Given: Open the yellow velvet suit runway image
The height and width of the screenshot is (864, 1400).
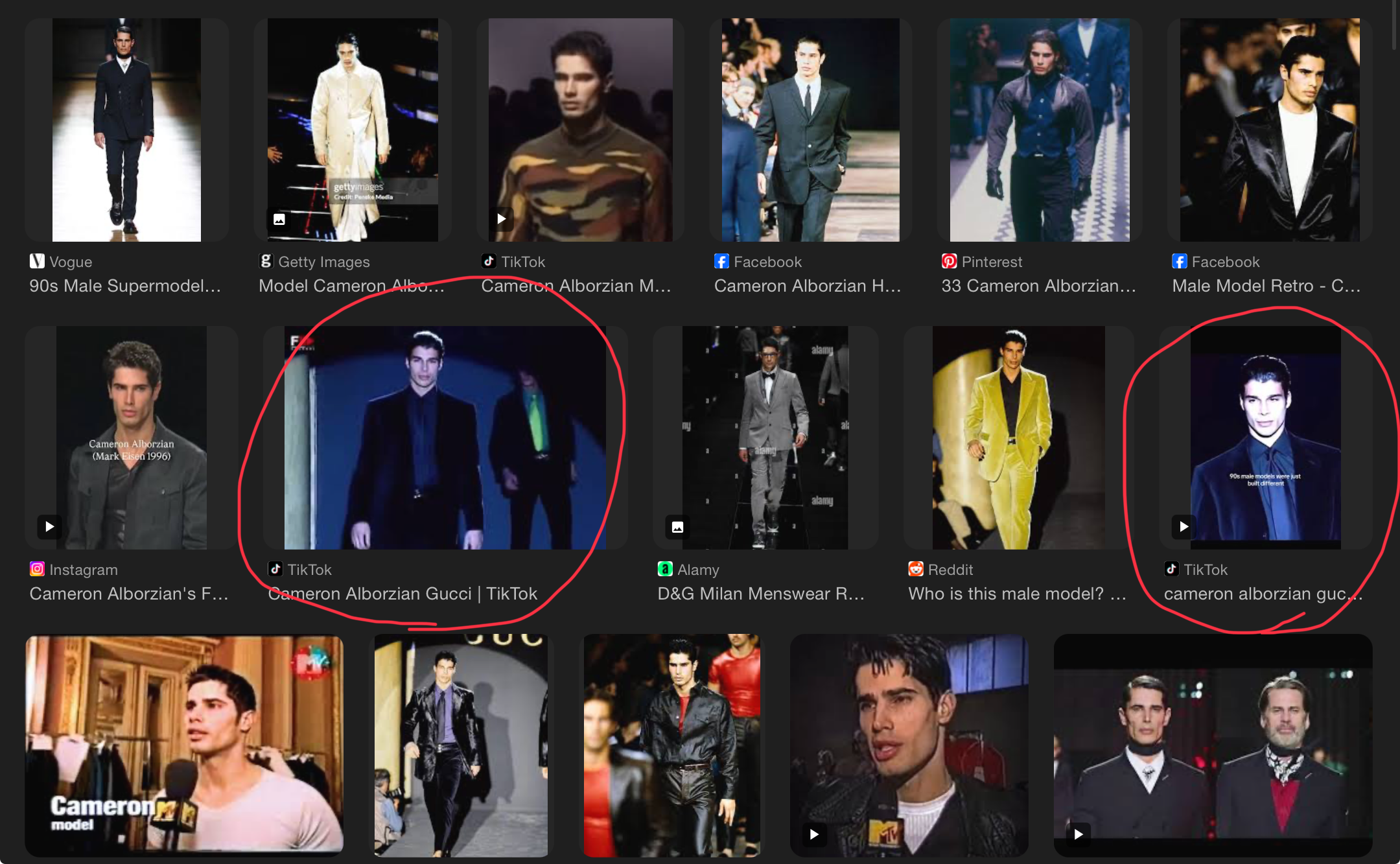Looking at the screenshot, I should (1018, 438).
